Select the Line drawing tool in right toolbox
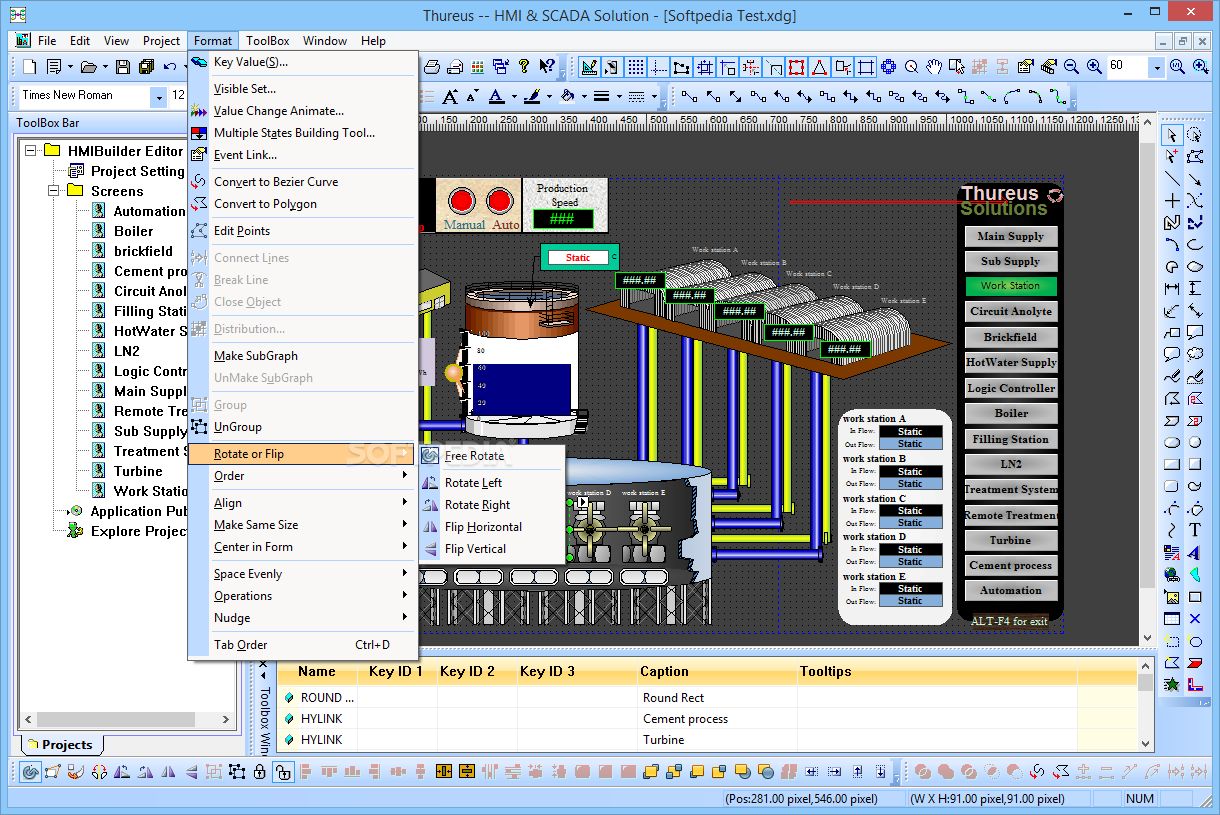This screenshot has width=1220, height=815. click(1172, 179)
